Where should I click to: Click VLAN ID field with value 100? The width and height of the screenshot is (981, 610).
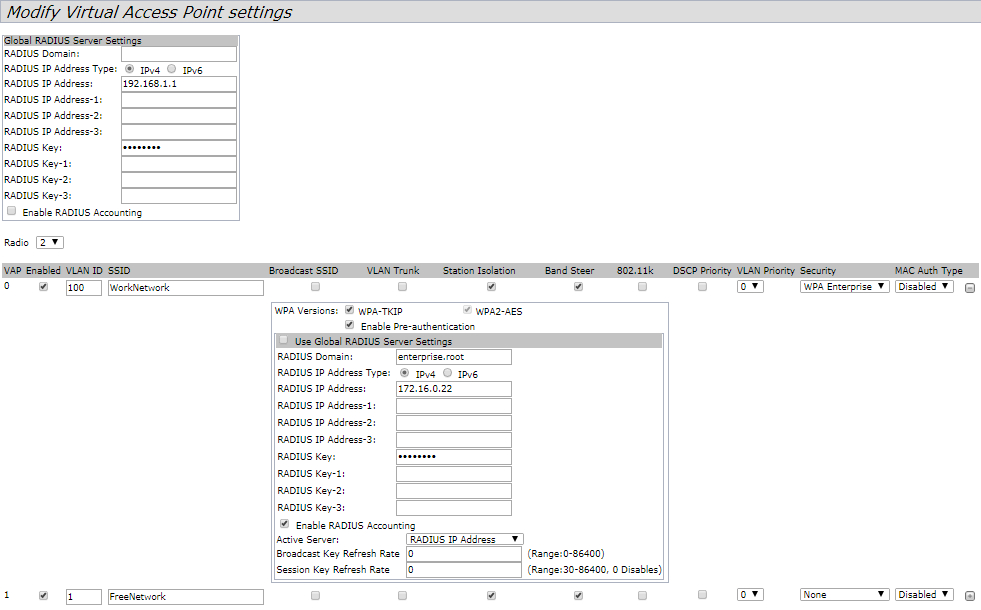pos(84,288)
